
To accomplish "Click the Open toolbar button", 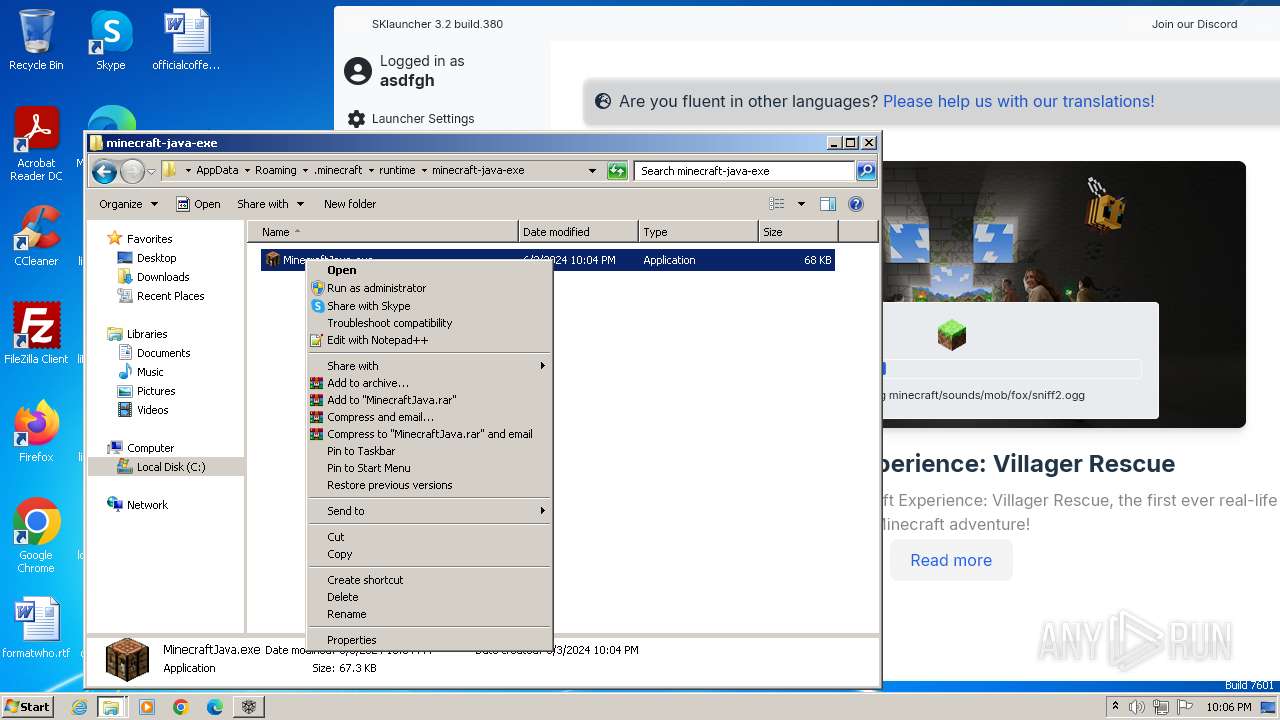I will coord(198,204).
